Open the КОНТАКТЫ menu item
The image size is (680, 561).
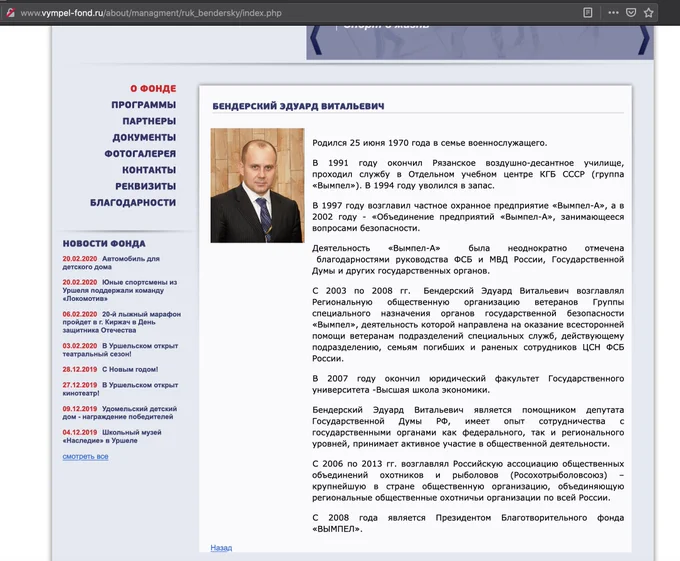[x=149, y=170]
